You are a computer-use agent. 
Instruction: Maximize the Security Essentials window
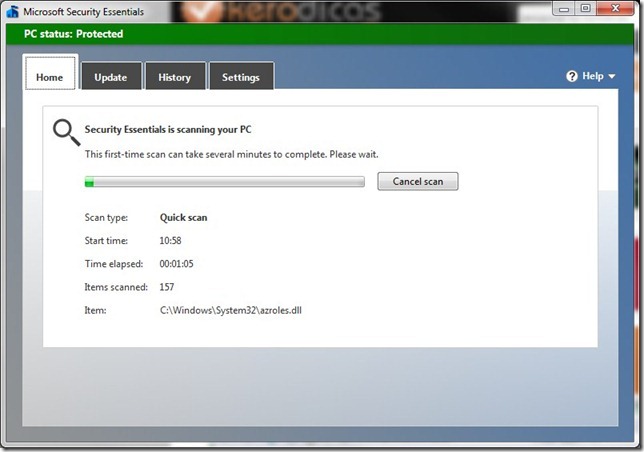point(586,9)
